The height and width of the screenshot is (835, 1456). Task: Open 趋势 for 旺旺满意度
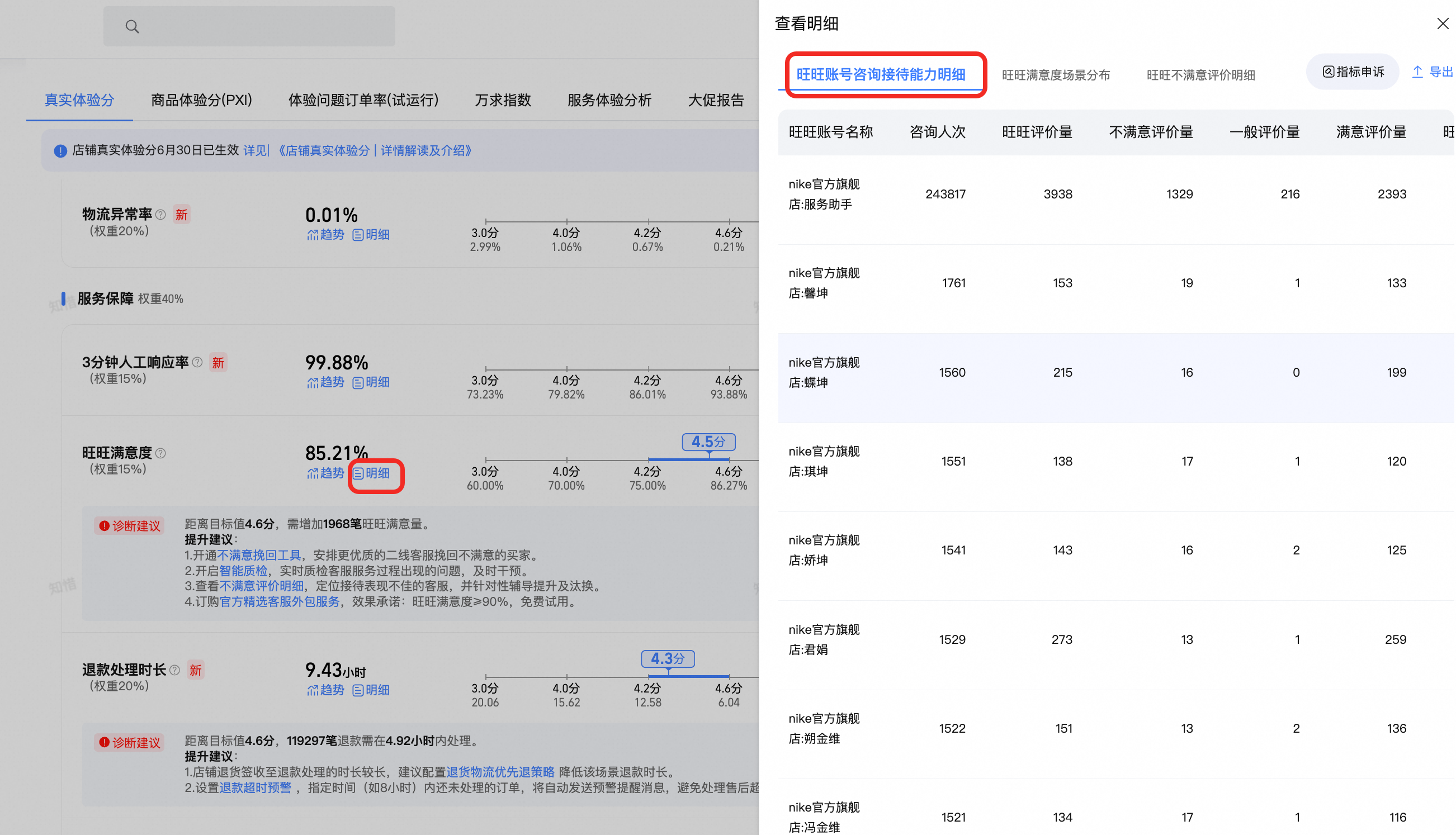coord(325,473)
